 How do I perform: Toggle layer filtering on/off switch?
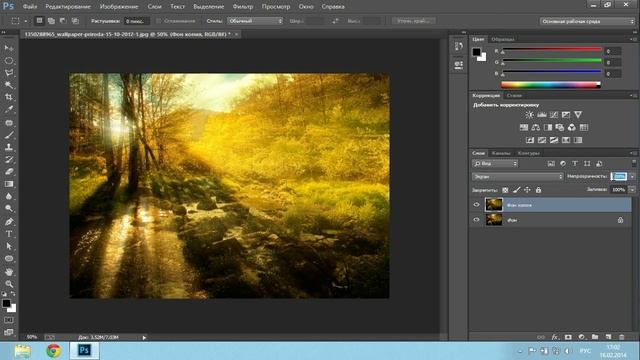coord(633,163)
